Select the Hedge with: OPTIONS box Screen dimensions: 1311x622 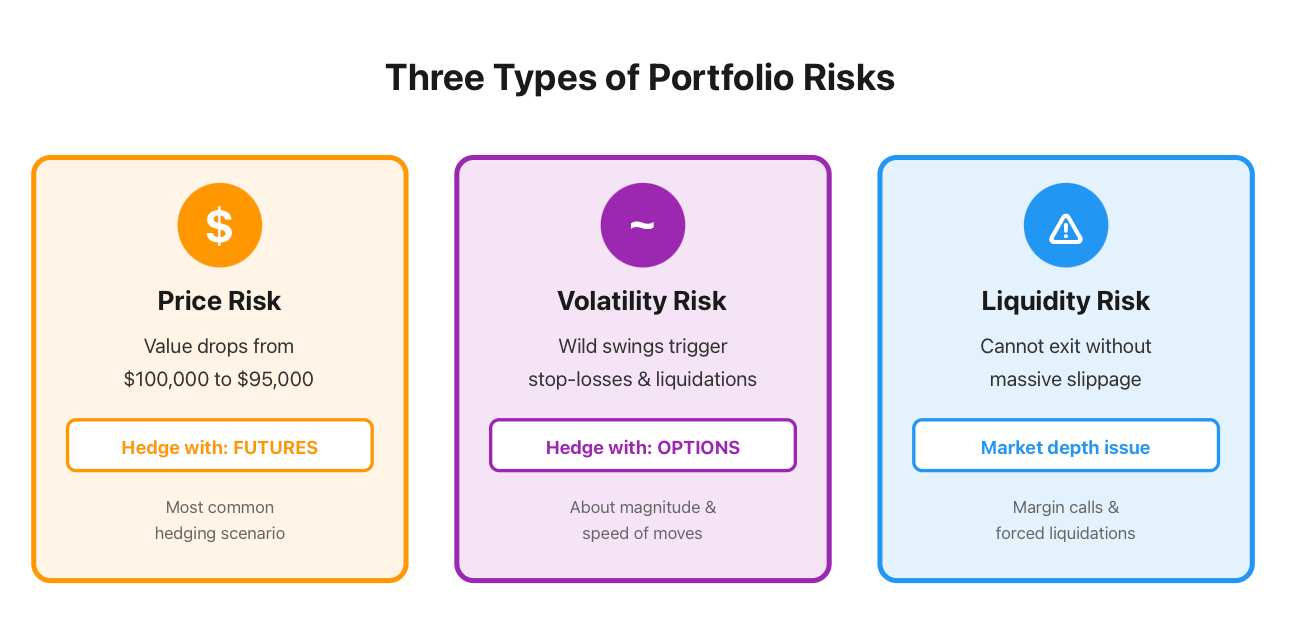(643, 446)
